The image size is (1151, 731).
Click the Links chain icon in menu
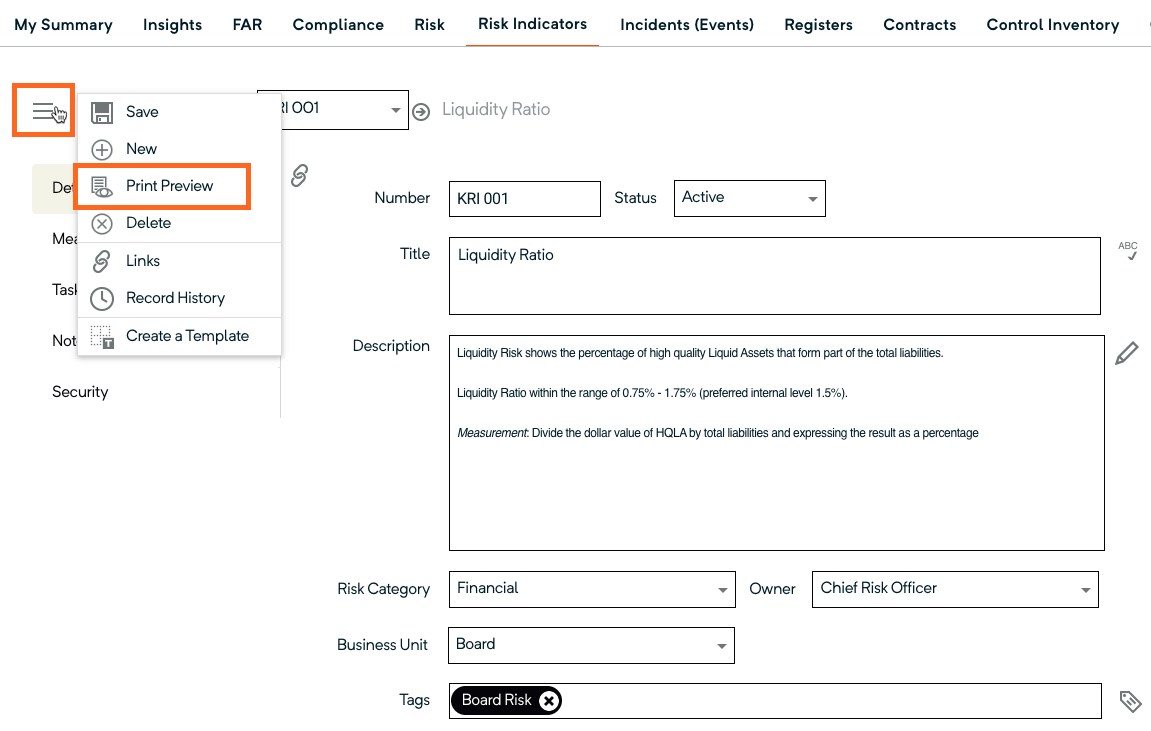pos(101,261)
